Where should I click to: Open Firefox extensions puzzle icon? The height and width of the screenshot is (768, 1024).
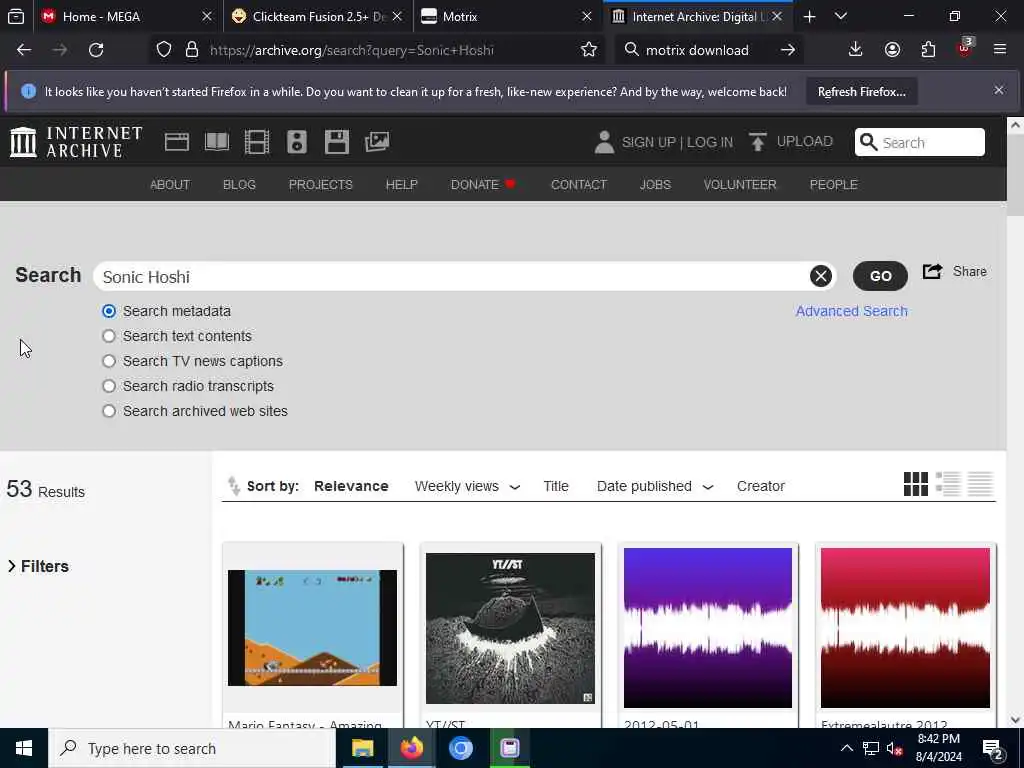[928, 50]
